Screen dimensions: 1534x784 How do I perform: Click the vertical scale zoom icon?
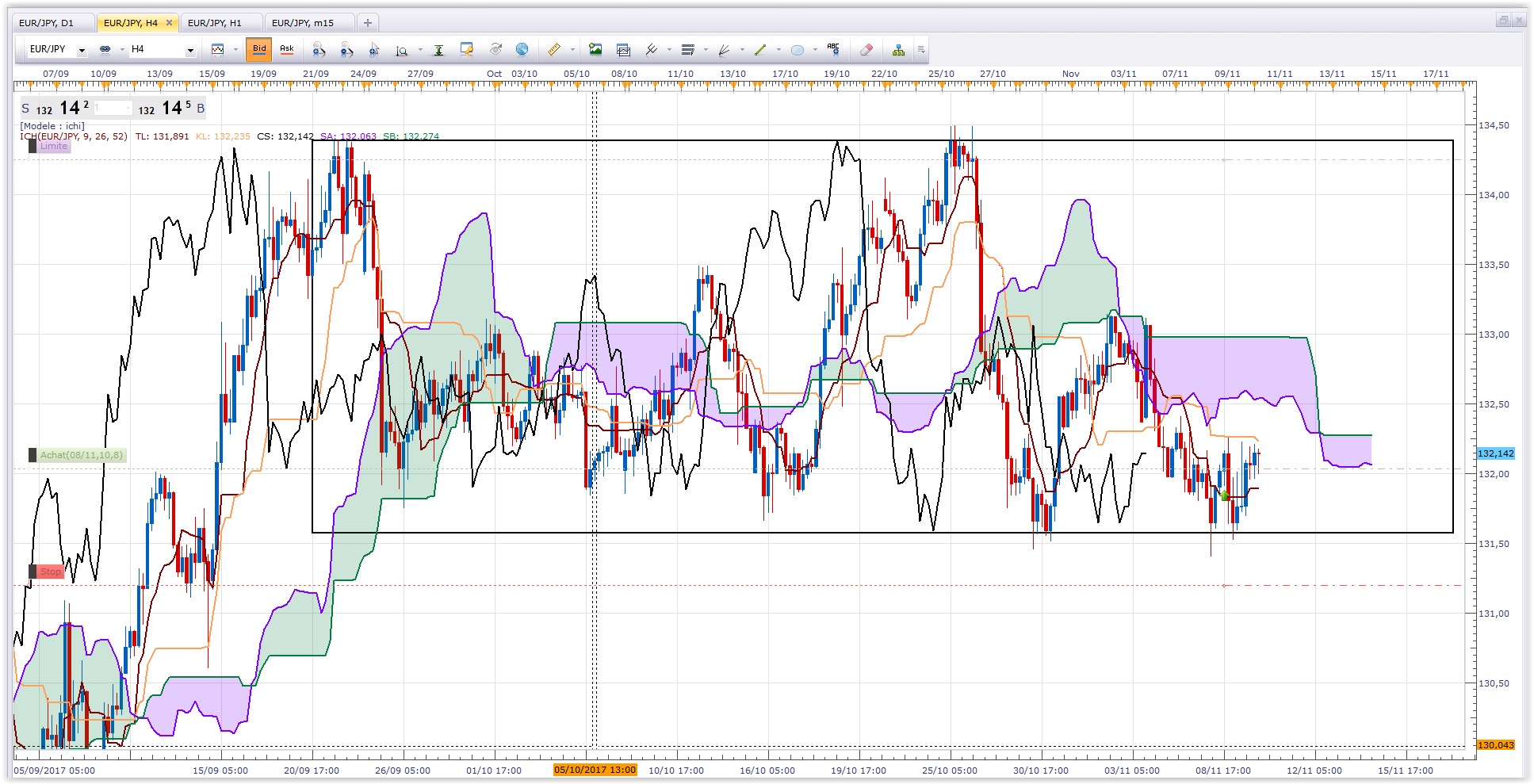(x=402, y=50)
